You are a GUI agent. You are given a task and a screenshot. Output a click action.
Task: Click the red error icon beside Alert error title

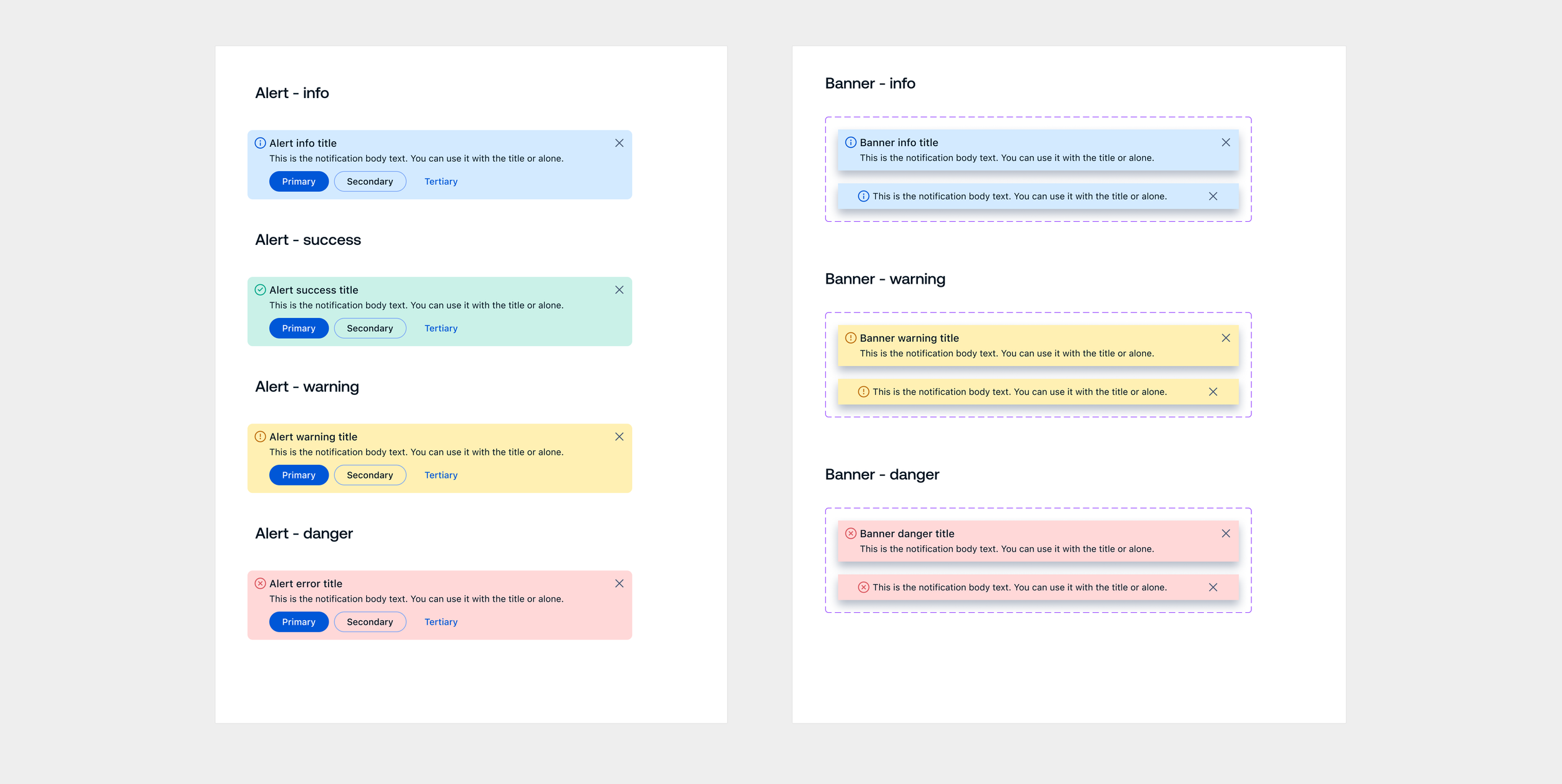[x=260, y=583]
